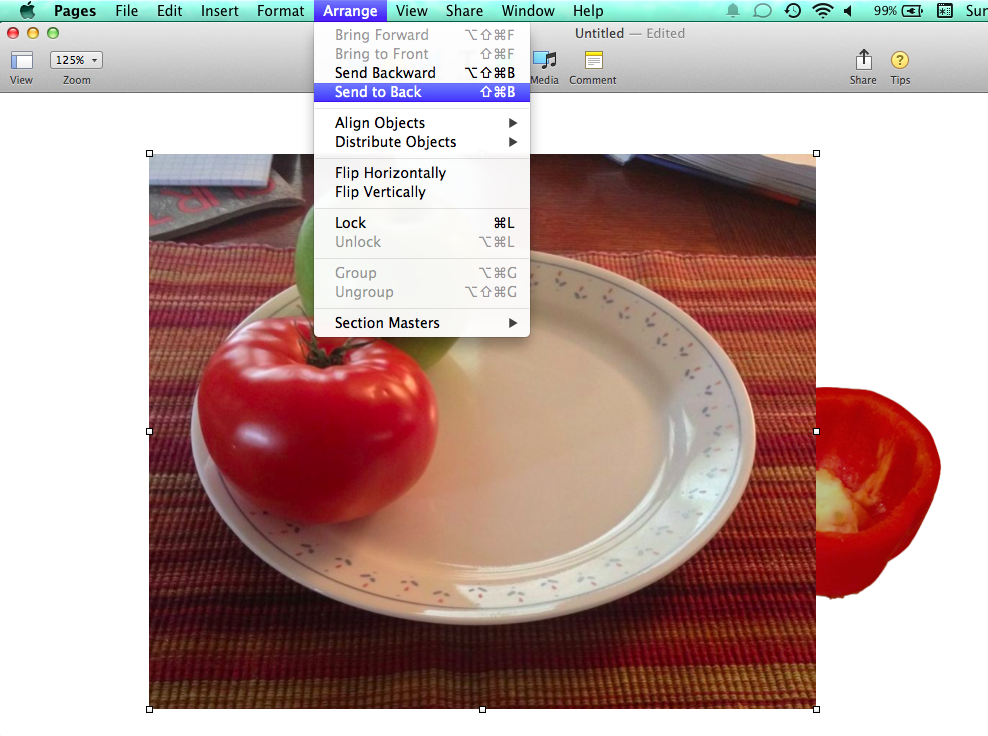Open the Help menu
The image size is (988, 736).
tap(588, 11)
